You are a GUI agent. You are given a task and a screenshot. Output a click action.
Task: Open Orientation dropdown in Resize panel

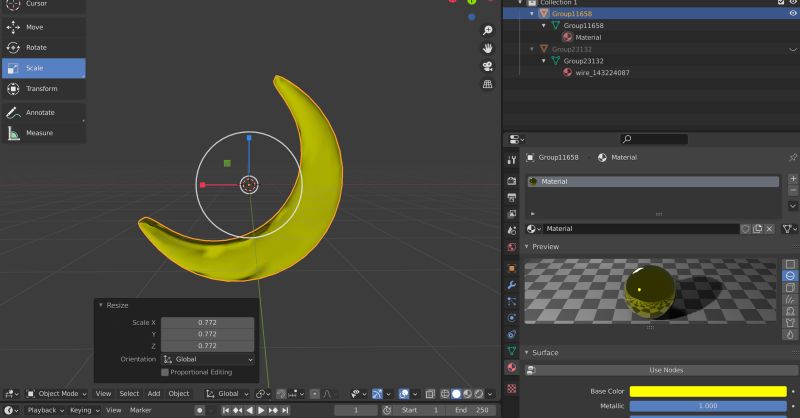[208, 360]
